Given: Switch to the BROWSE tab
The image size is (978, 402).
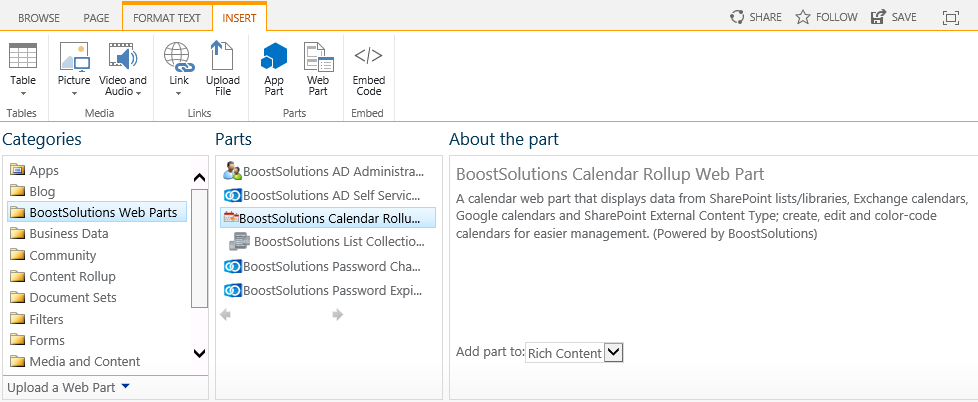Looking at the screenshot, I should pyautogui.click(x=38, y=17).
